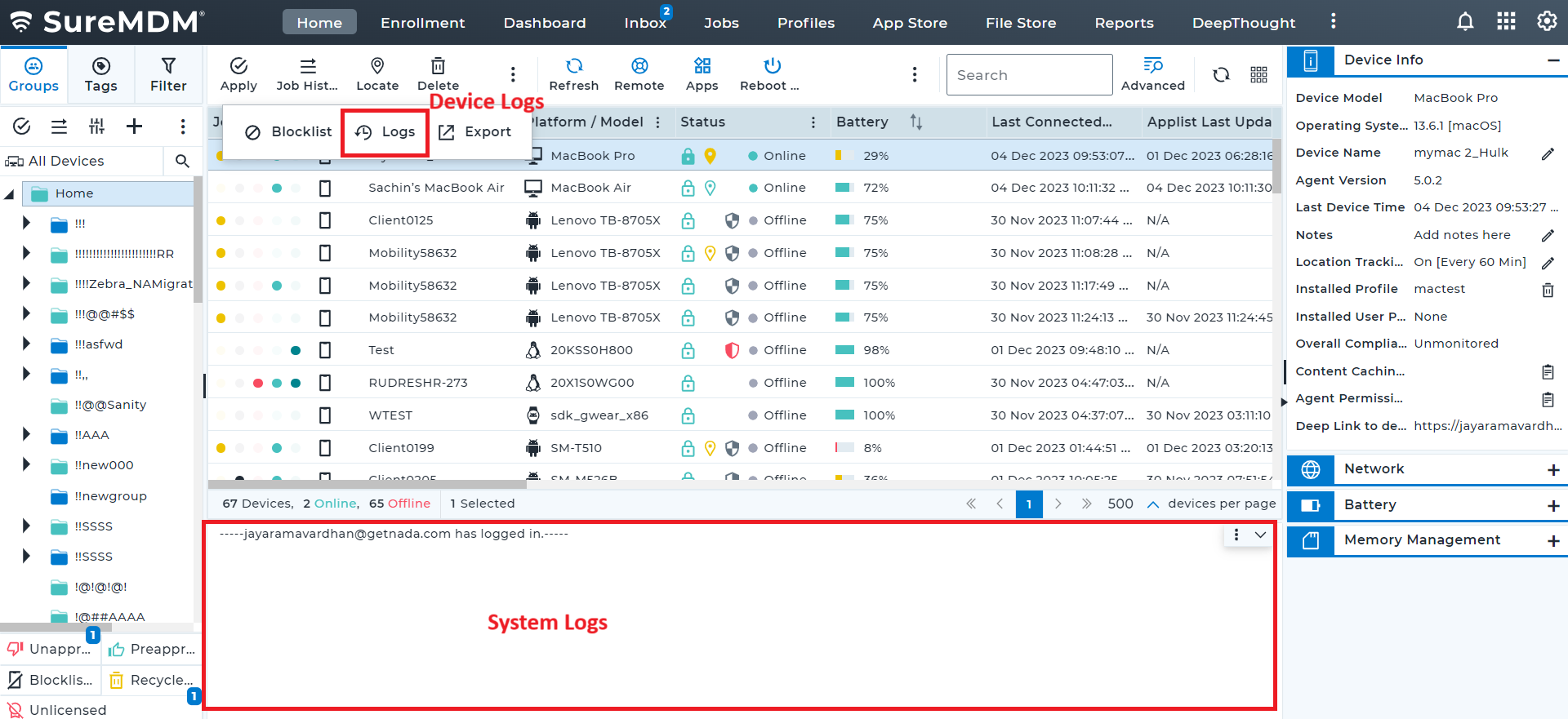Viewport: 1568px width, 719px height.
Task: Choose Export from the more menu
Action: 475,132
